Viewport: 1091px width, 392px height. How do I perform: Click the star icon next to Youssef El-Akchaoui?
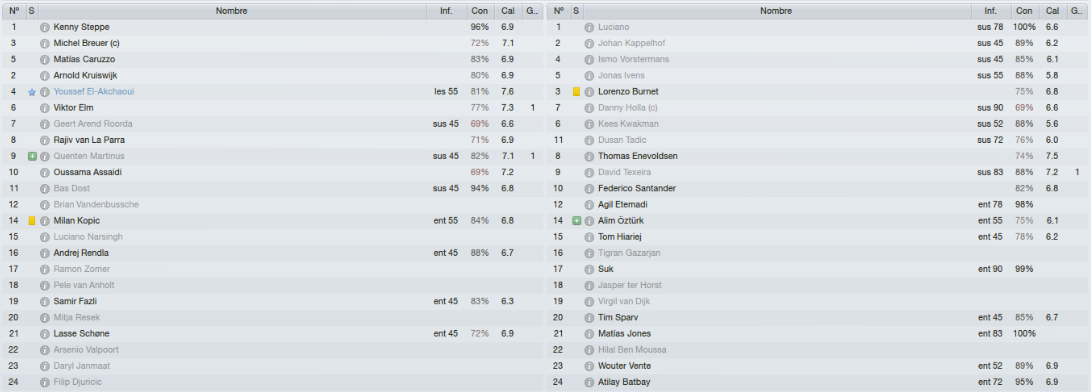coord(31,92)
